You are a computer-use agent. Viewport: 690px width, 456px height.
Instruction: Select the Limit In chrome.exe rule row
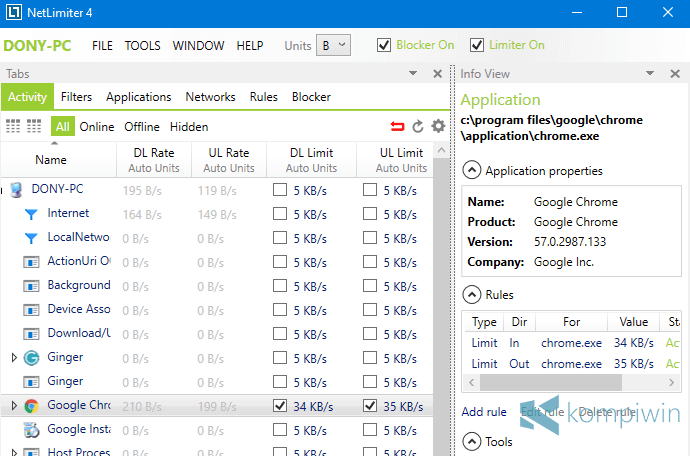point(572,343)
